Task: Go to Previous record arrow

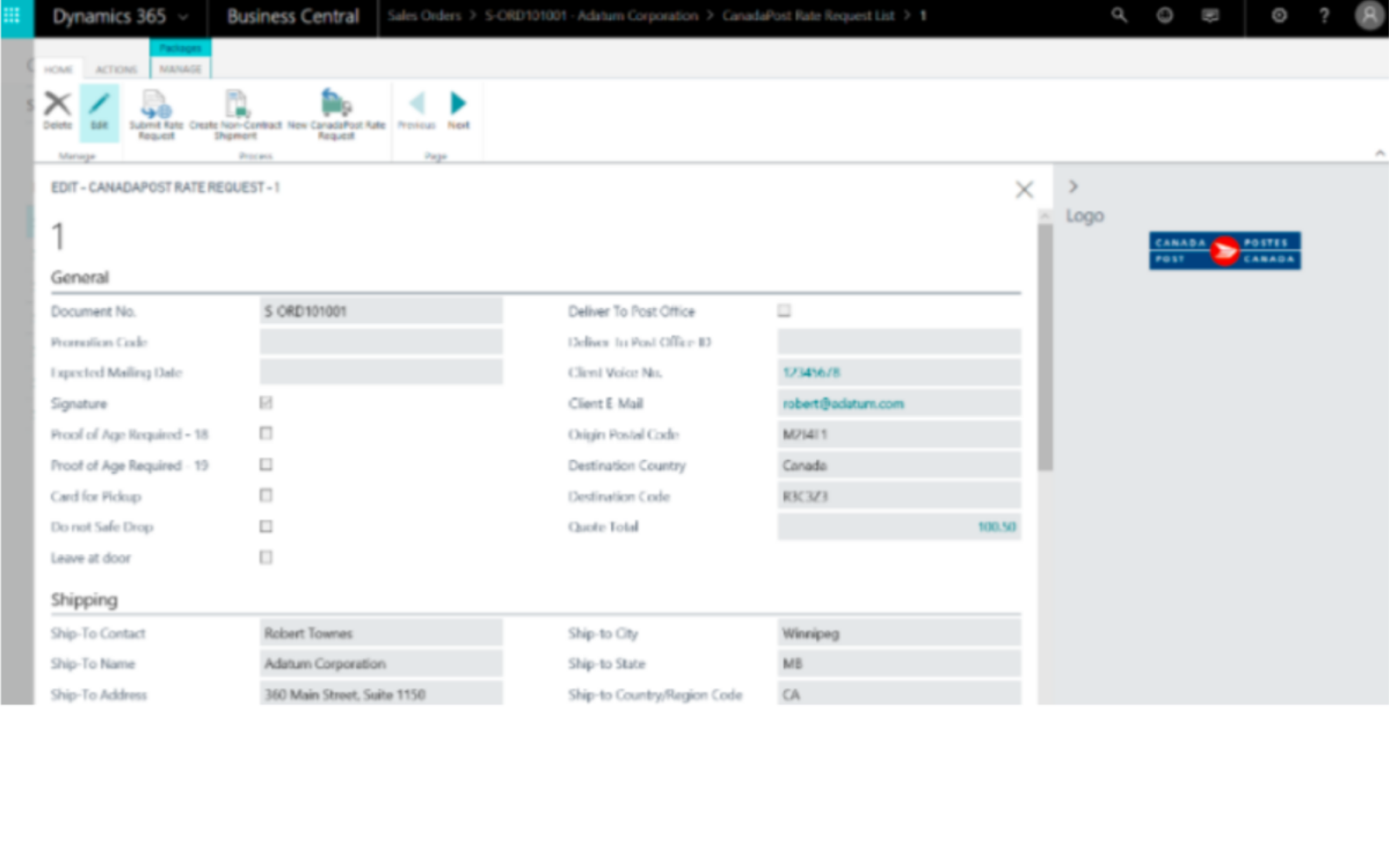Action: click(417, 103)
